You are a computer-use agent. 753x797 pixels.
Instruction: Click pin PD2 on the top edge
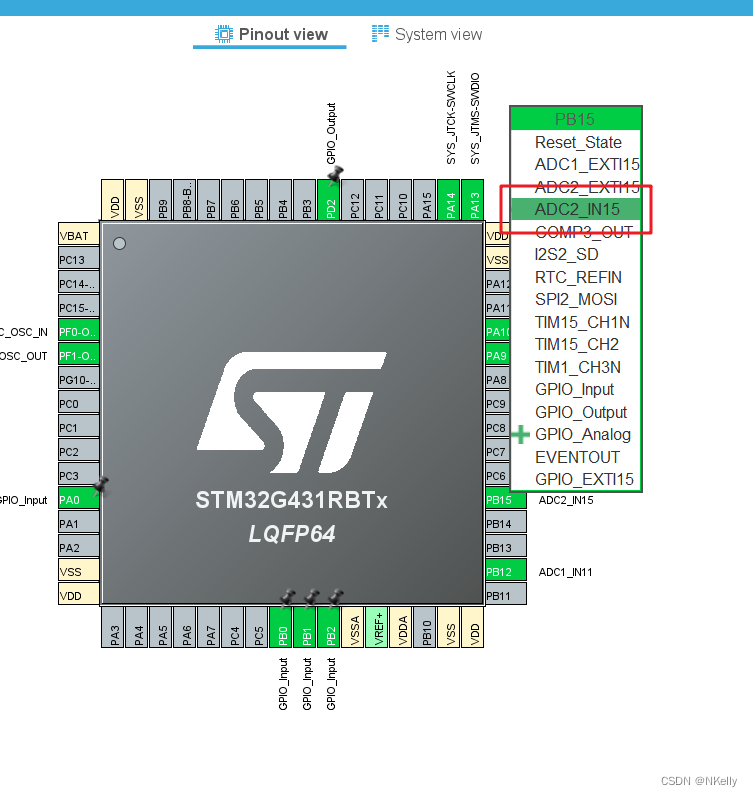point(330,200)
